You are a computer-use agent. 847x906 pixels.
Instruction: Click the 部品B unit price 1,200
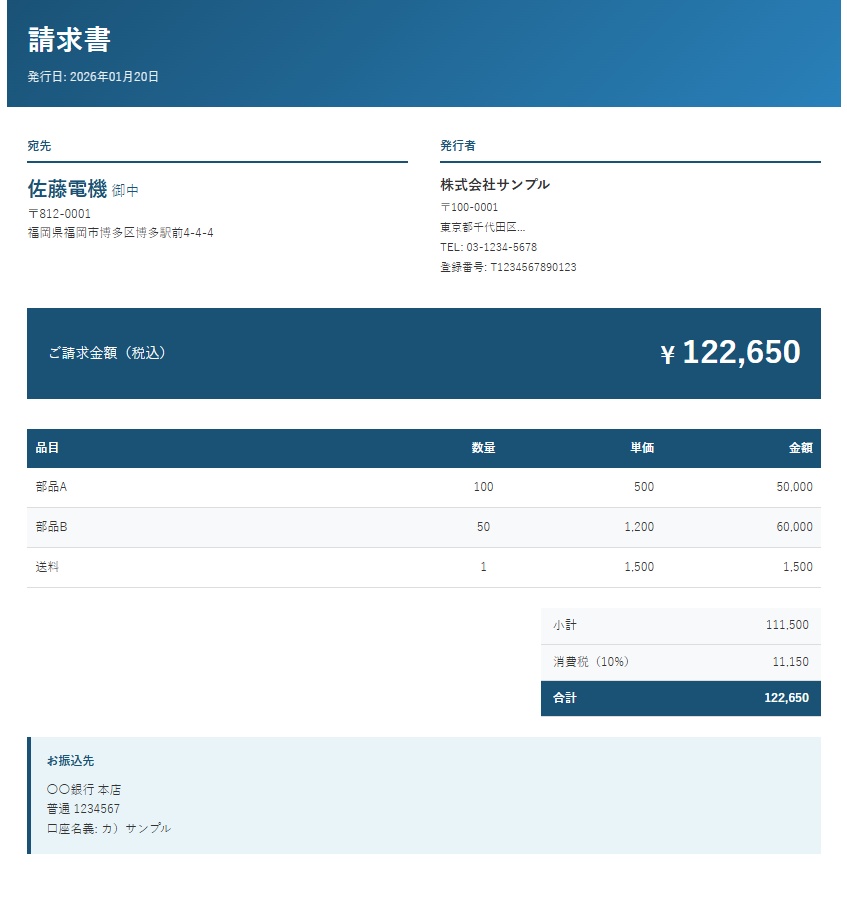click(x=640, y=527)
